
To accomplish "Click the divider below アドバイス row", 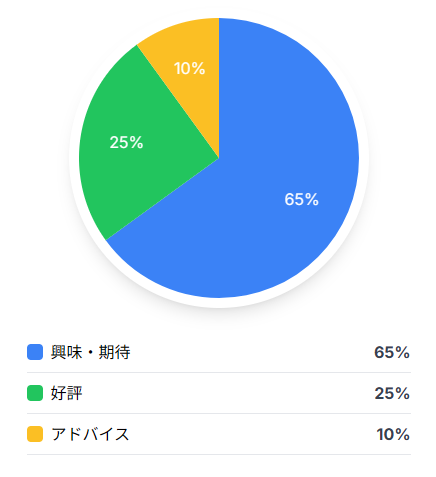I will pyautogui.click(x=219, y=454).
